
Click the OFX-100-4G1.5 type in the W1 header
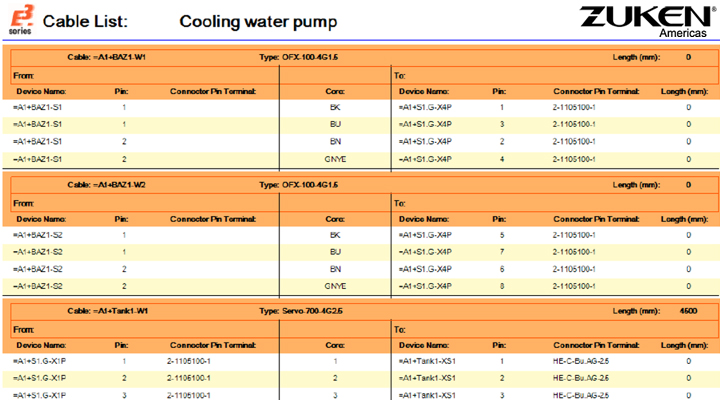pos(312,58)
